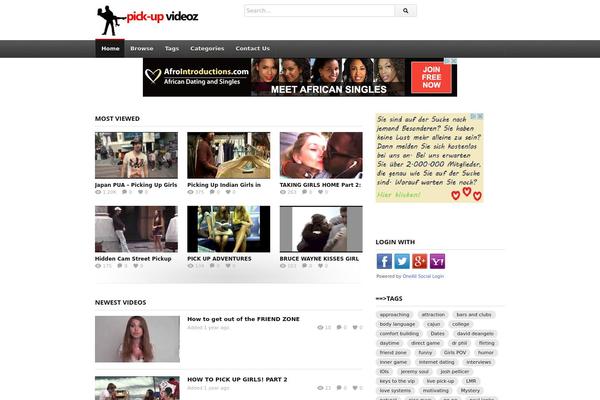Click How to get out of the FRIEND ZONE title

point(243,319)
